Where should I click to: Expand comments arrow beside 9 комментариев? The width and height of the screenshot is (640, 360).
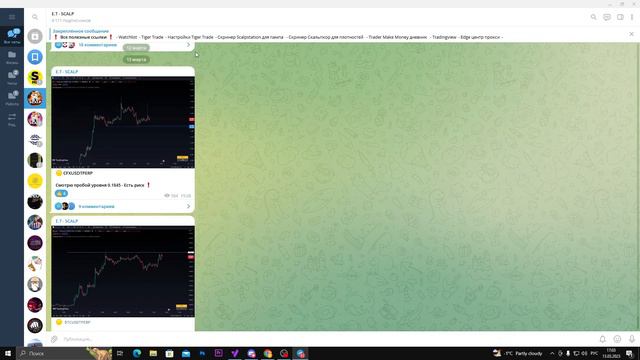tap(189, 207)
